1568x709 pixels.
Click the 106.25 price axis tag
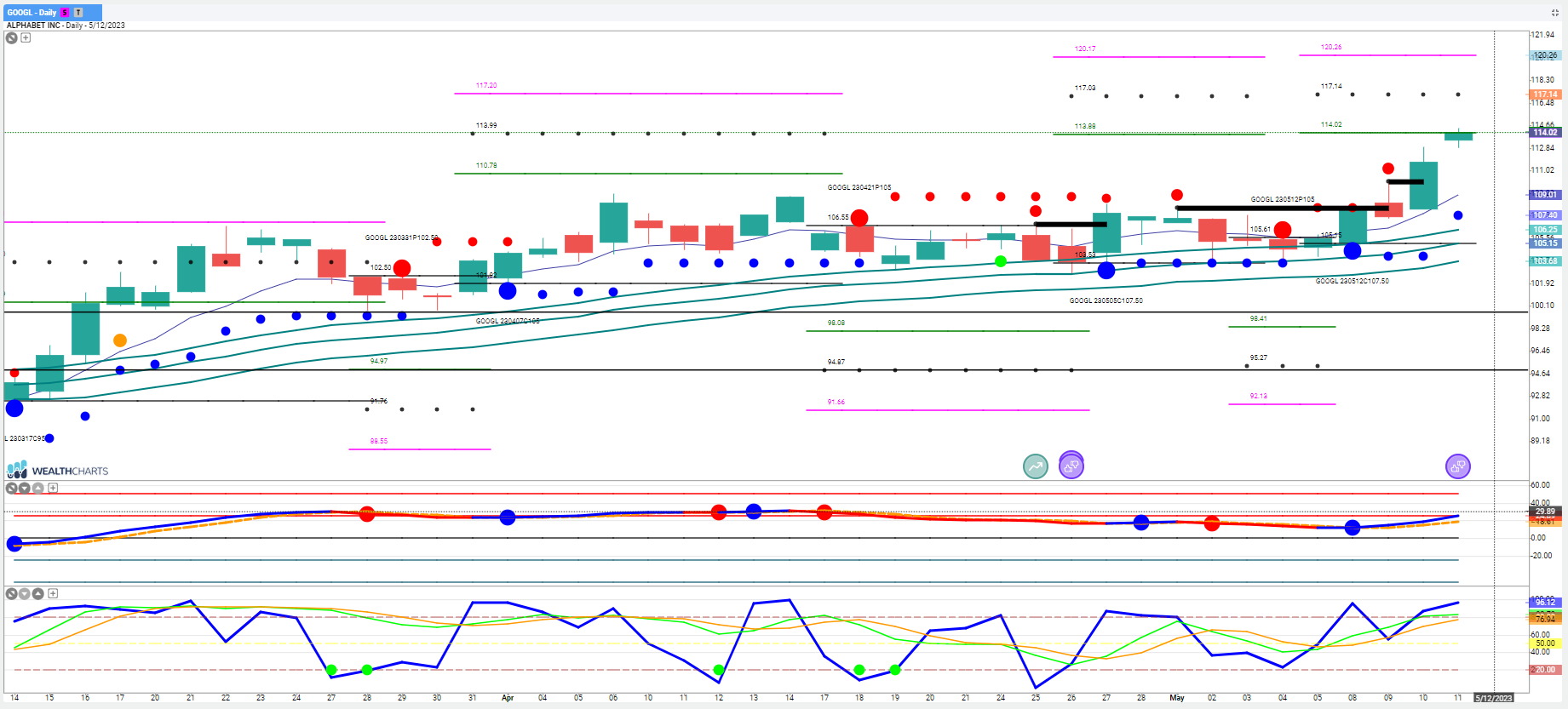1545,230
